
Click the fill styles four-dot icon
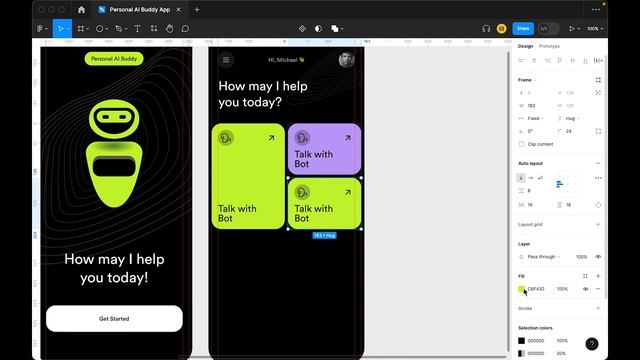[585, 276]
